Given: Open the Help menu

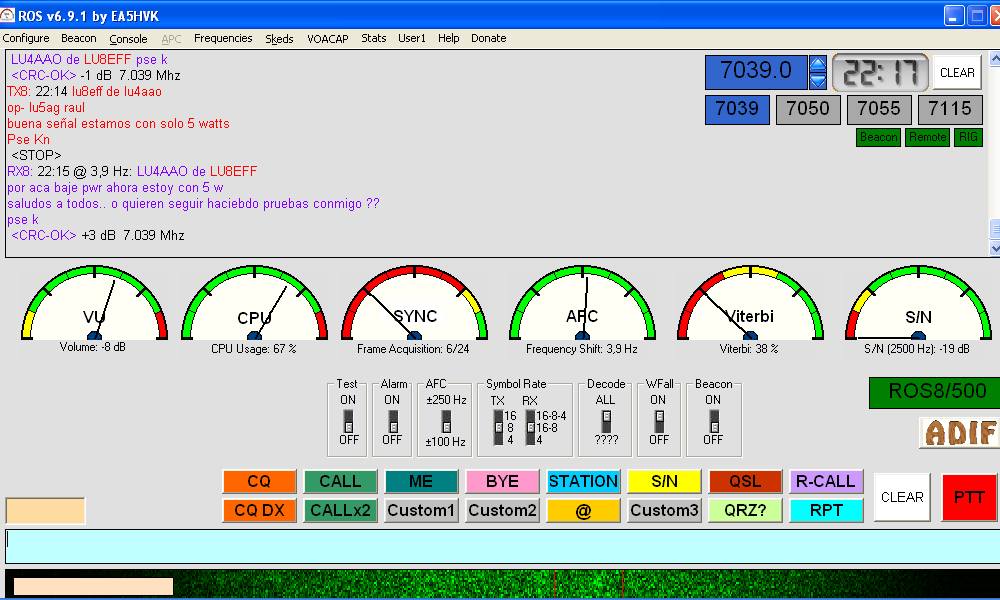Looking at the screenshot, I should (x=448, y=38).
